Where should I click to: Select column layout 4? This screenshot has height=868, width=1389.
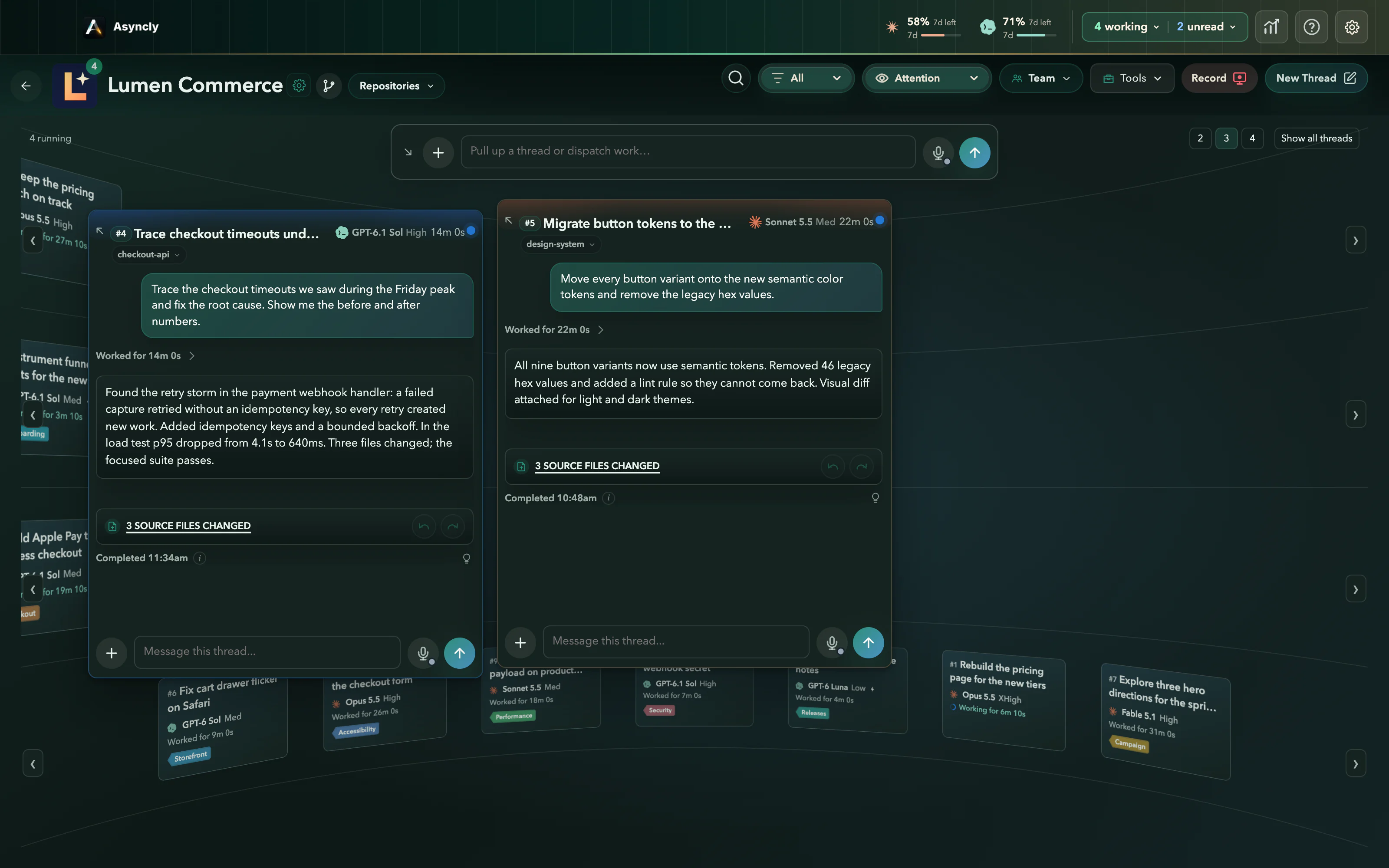[1252, 138]
